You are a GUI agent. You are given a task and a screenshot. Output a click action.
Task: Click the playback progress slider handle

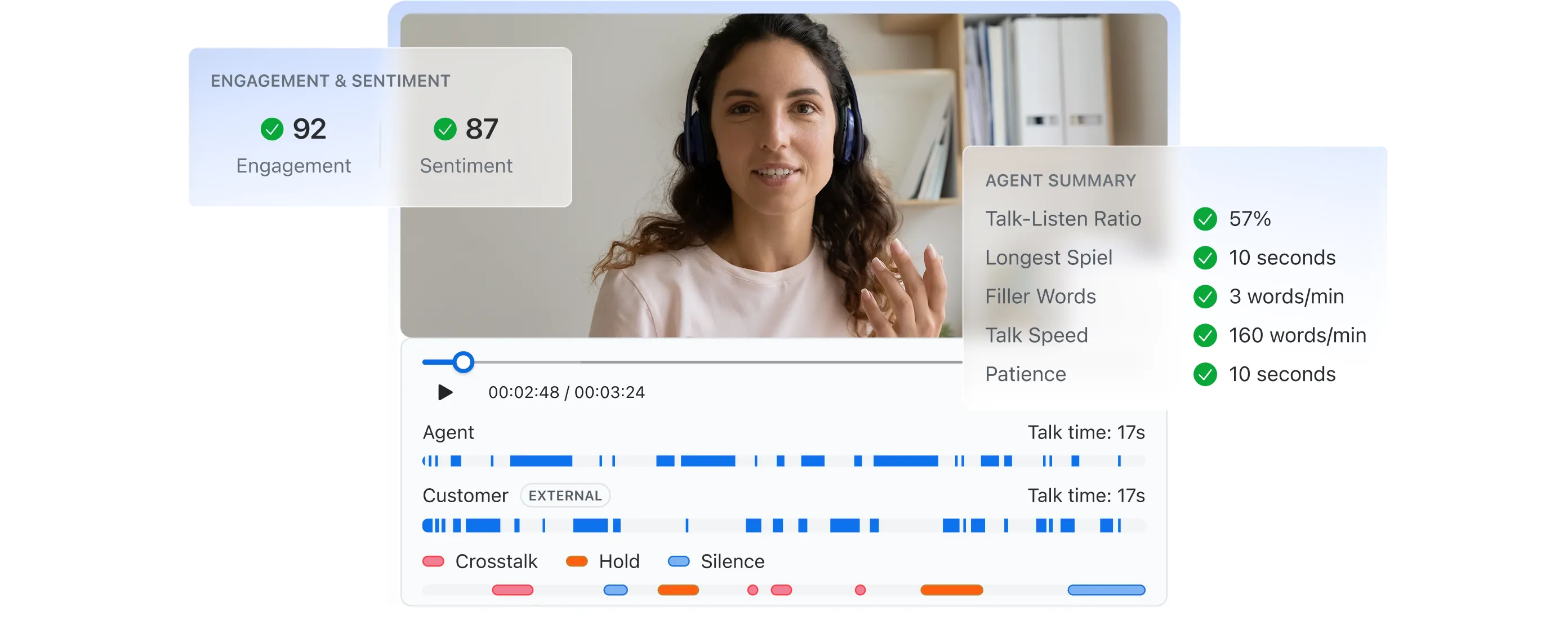click(x=463, y=362)
